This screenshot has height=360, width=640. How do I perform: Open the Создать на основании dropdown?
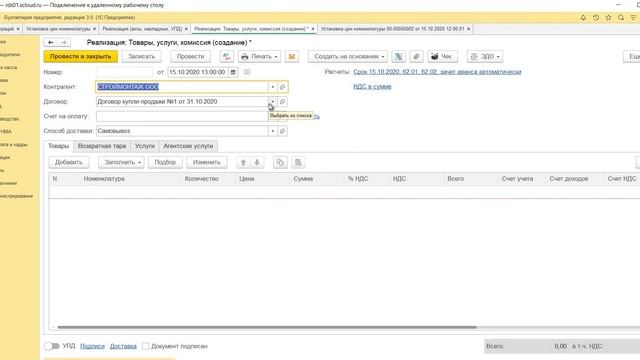click(x=348, y=56)
